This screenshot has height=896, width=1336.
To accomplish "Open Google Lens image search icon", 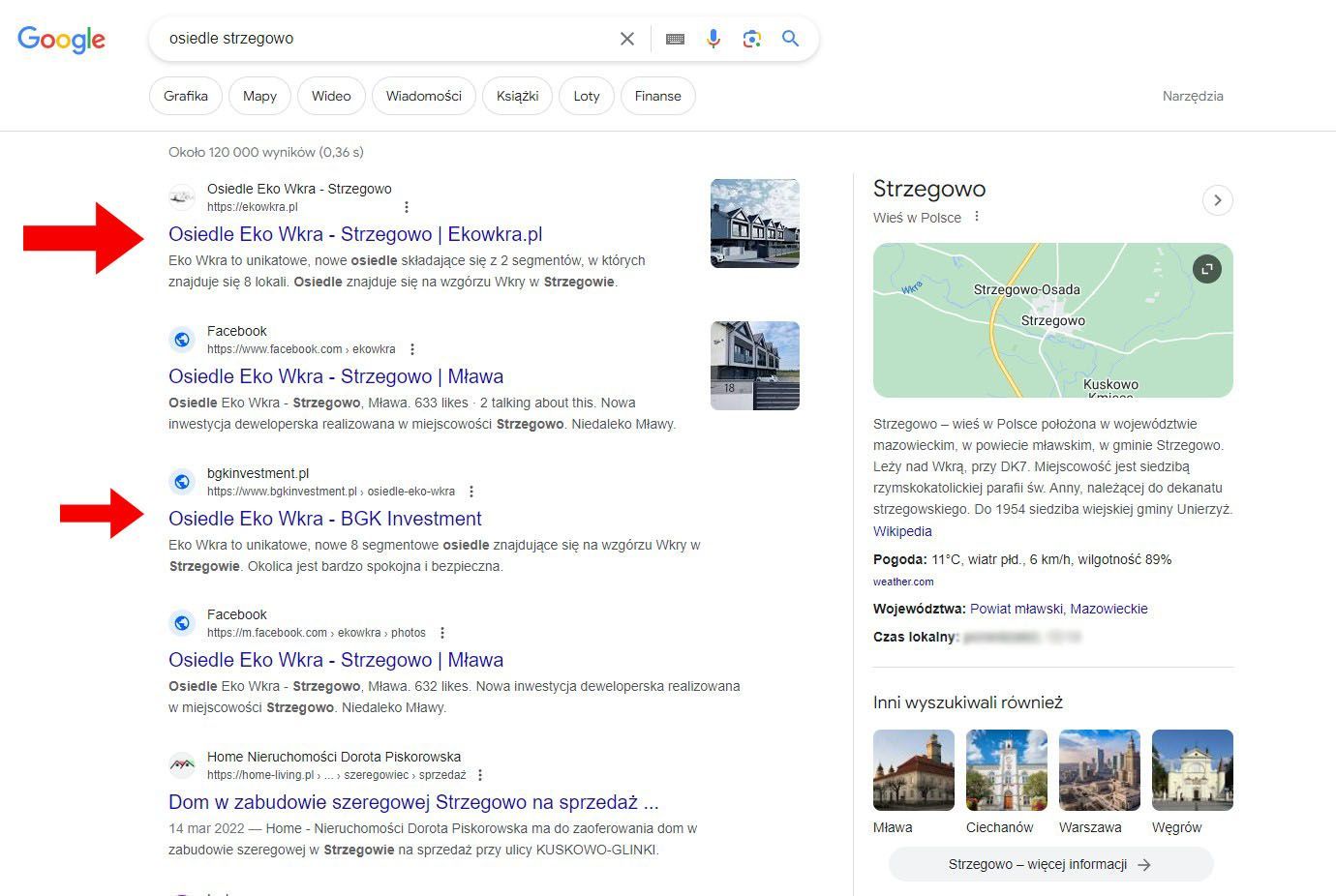I will (752, 39).
